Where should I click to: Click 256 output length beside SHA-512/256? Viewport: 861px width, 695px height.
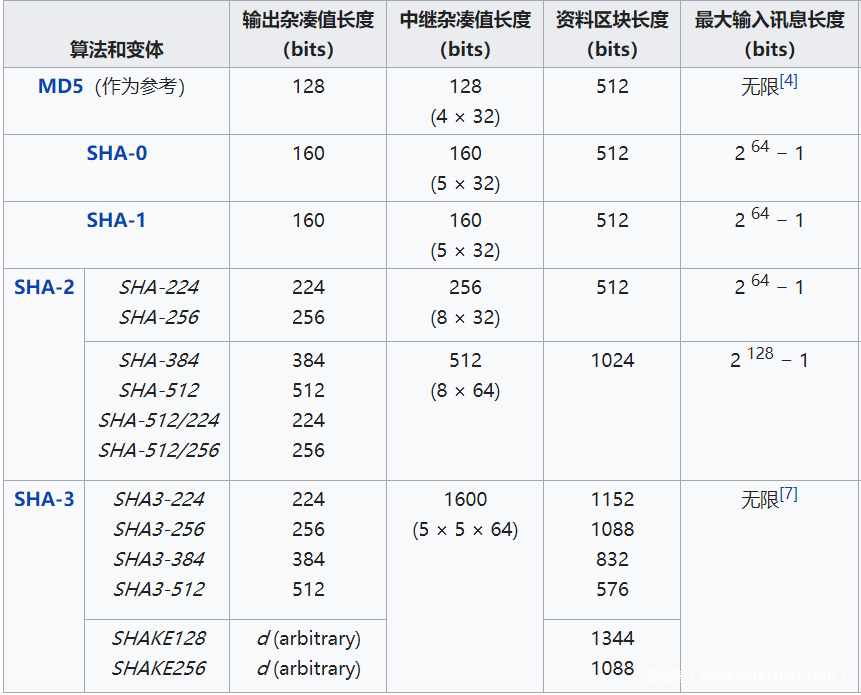[308, 451]
